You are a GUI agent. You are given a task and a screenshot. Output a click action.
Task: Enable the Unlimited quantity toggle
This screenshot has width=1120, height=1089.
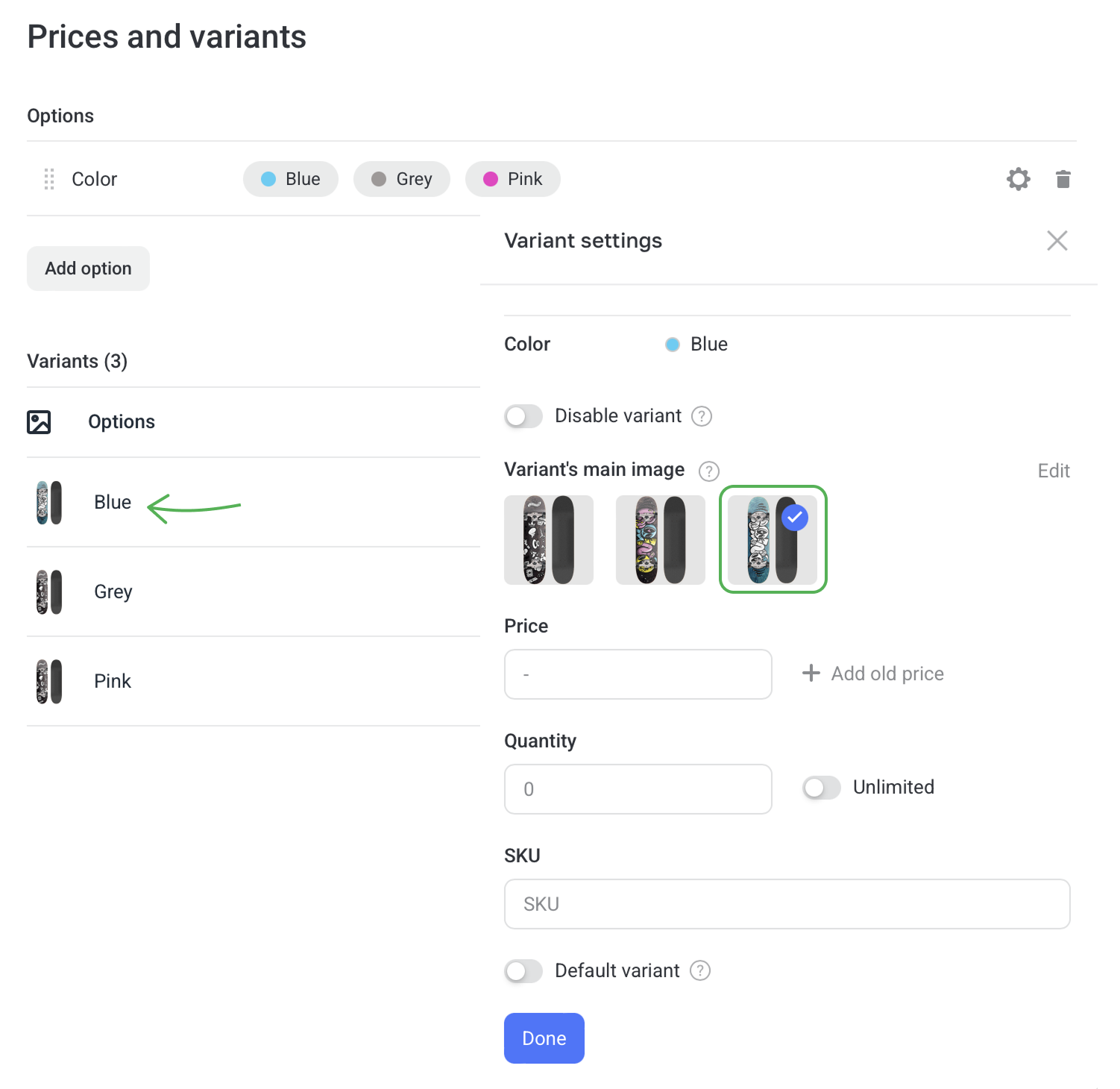(x=822, y=788)
